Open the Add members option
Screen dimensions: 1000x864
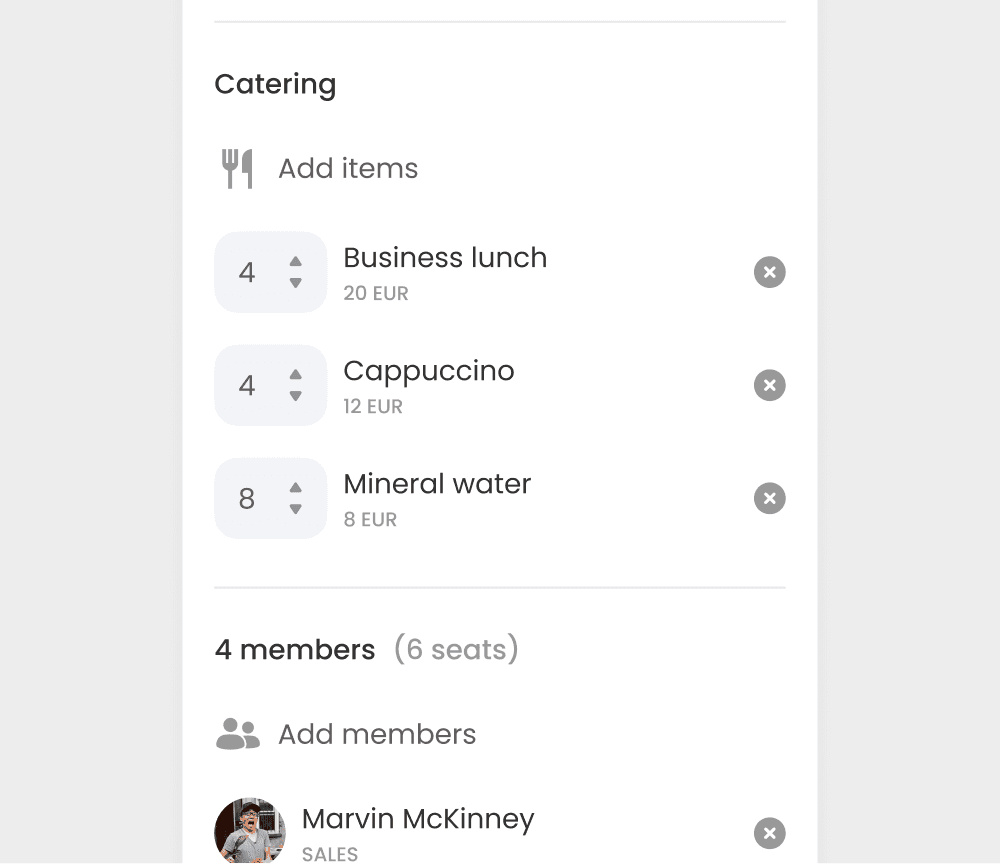376,734
